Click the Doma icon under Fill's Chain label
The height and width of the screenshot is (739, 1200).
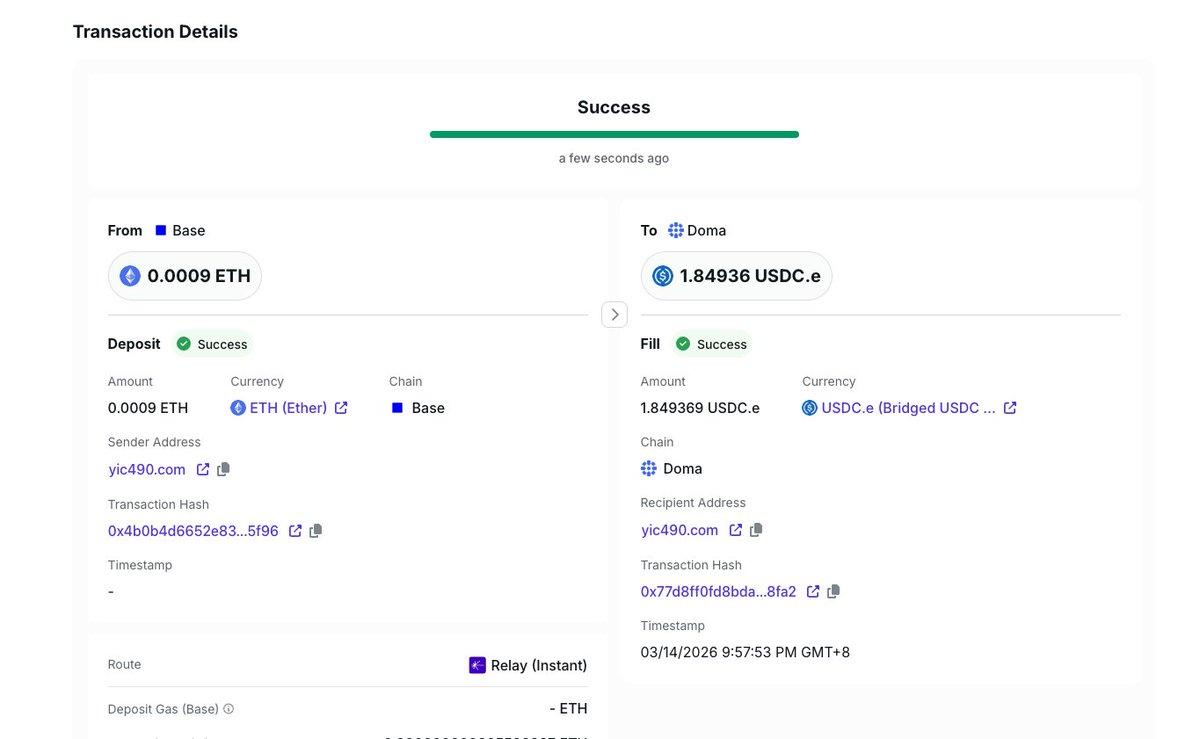pyautogui.click(x=649, y=469)
